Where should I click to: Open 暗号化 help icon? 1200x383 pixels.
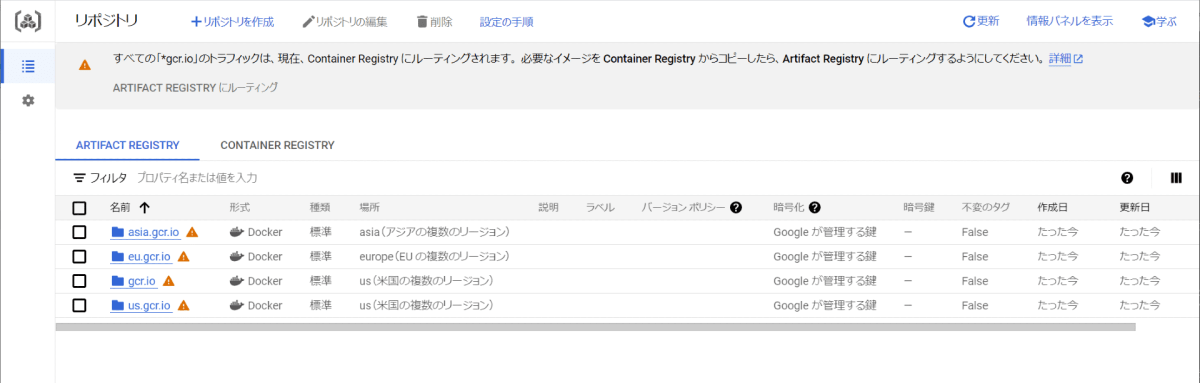814,208
